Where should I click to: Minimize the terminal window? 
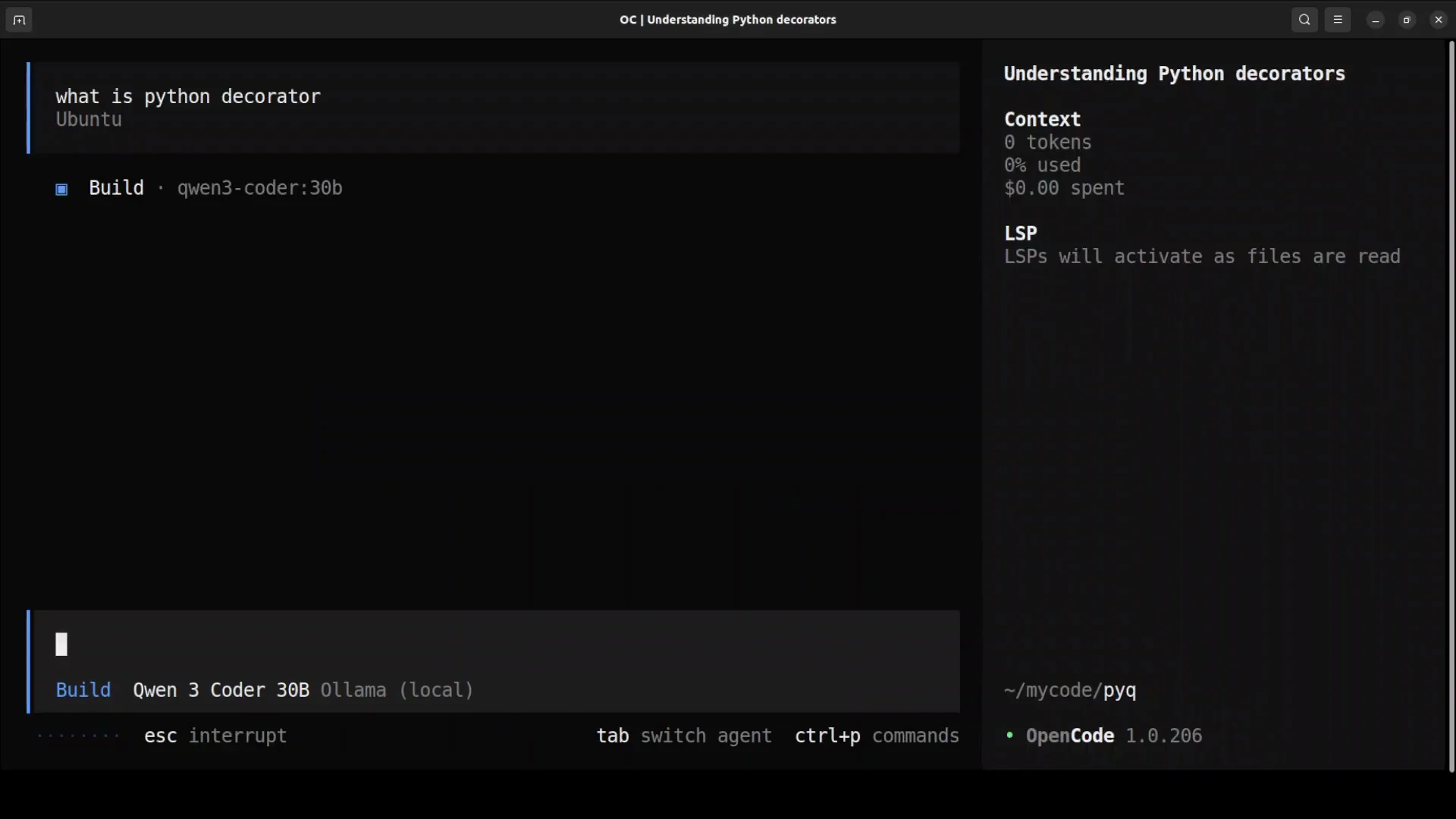[1376, 20]
